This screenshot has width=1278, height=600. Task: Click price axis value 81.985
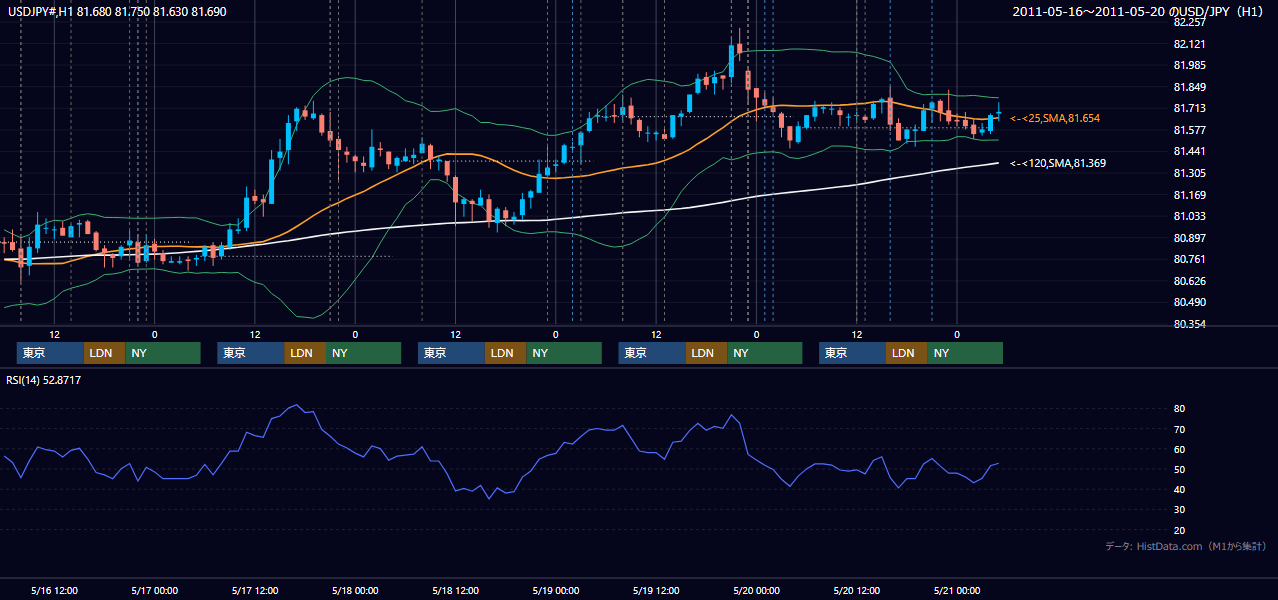[x=1189, y=65]
